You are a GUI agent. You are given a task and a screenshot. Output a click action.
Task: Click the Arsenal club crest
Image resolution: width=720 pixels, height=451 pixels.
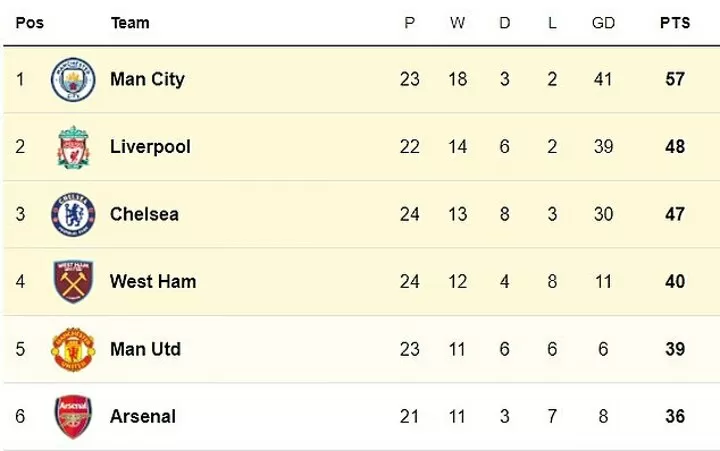pos(73,416)
